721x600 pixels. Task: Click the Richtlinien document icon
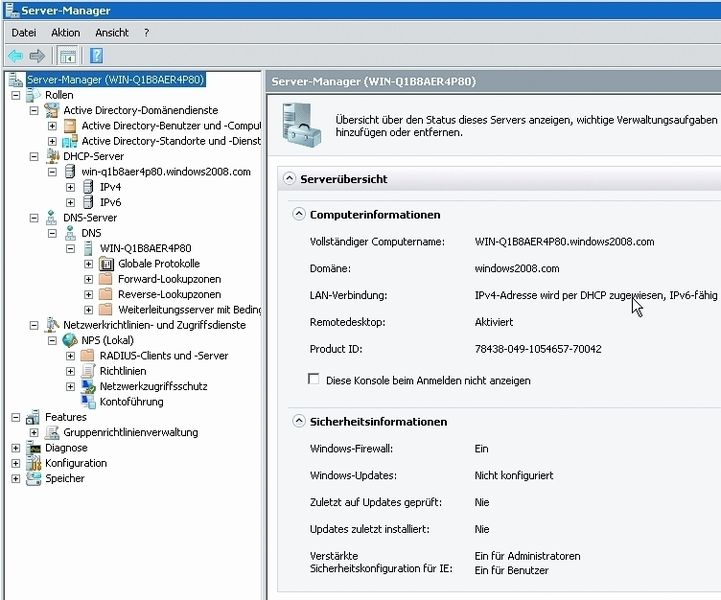(x=88, y=371)
